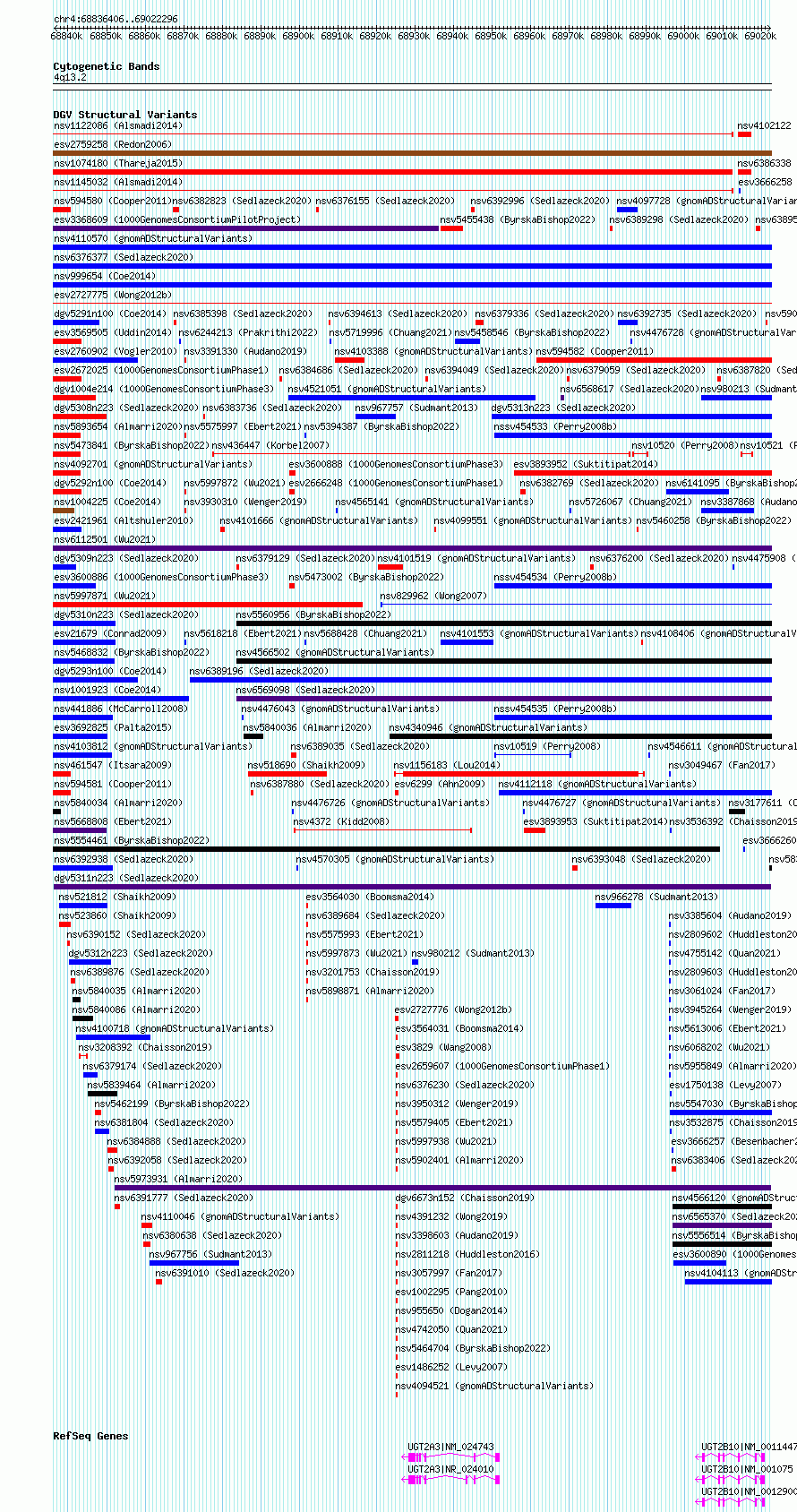Click the 4q13.2 band label
Screen dimensions: 797x1512
point(70,77)
